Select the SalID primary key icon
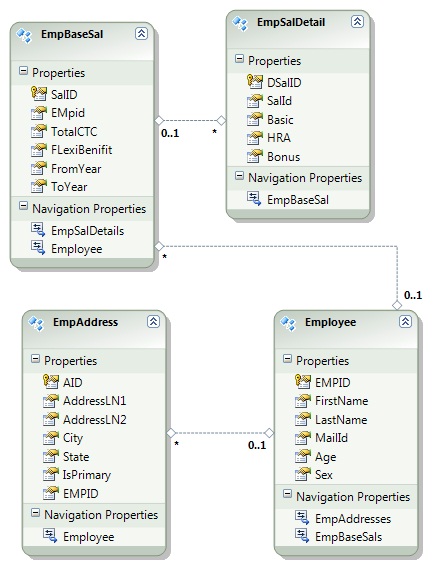The image size is (434, 564). (38, 94)
